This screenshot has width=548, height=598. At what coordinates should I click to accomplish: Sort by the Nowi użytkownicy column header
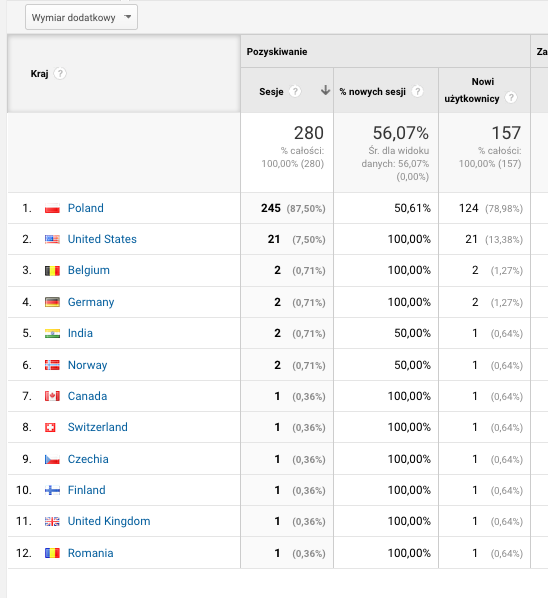pos(472,90)
